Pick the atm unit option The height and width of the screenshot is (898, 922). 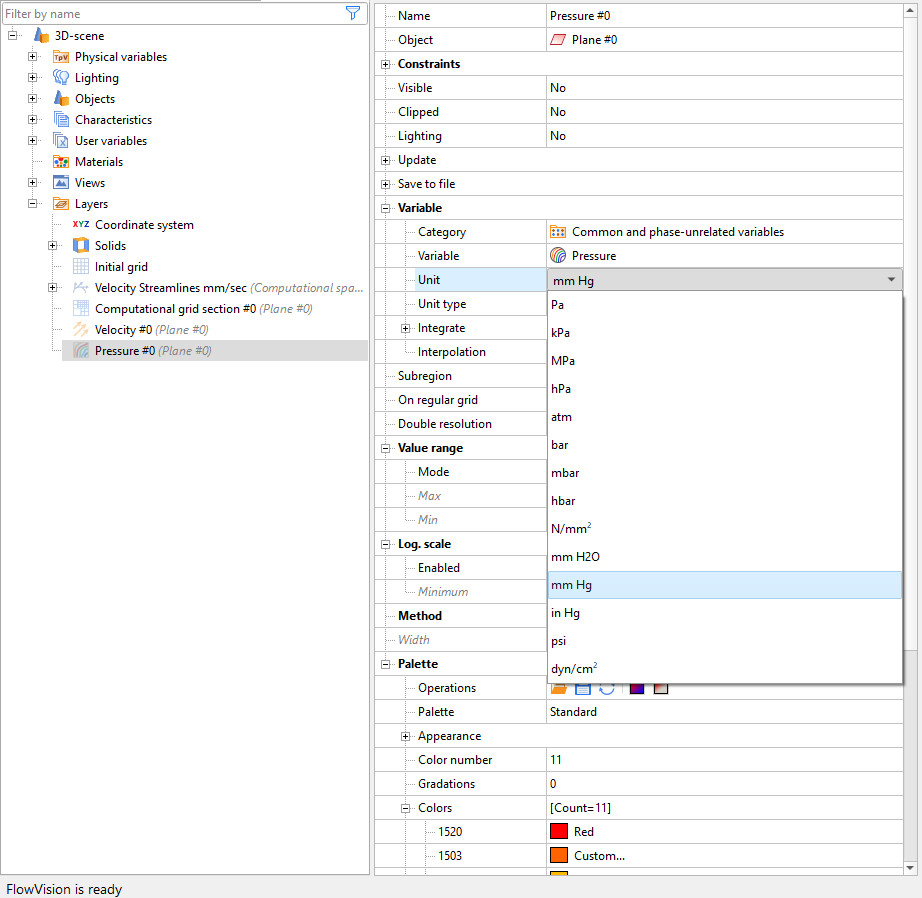[561, 417]
